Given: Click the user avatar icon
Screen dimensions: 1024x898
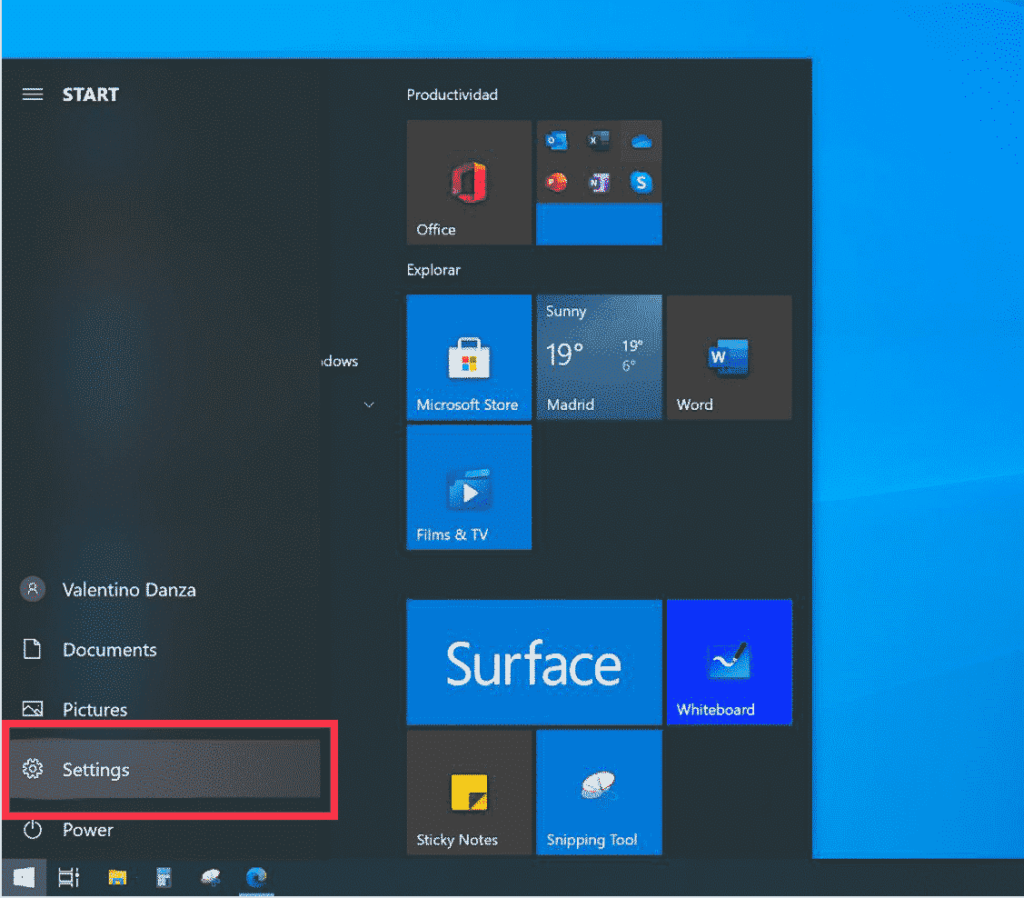Looking at the screenshot, I should click(x=33, y=589).
